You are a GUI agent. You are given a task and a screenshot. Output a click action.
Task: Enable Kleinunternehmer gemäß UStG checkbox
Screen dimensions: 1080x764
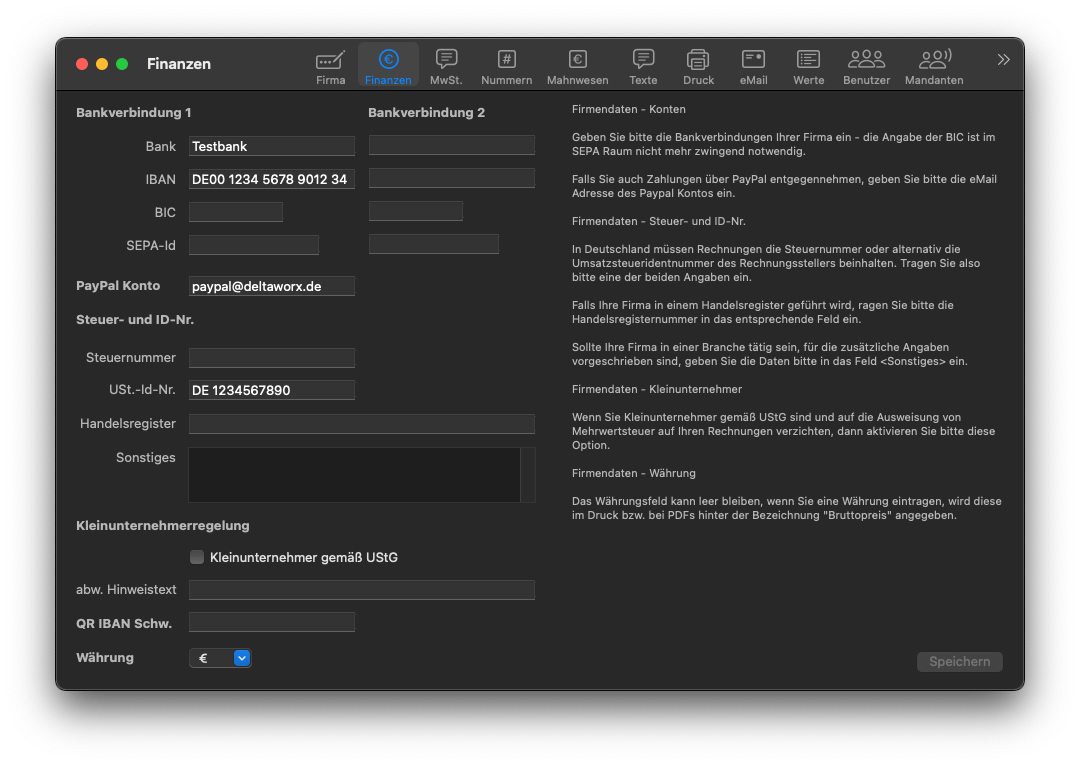tap(197, 557)
